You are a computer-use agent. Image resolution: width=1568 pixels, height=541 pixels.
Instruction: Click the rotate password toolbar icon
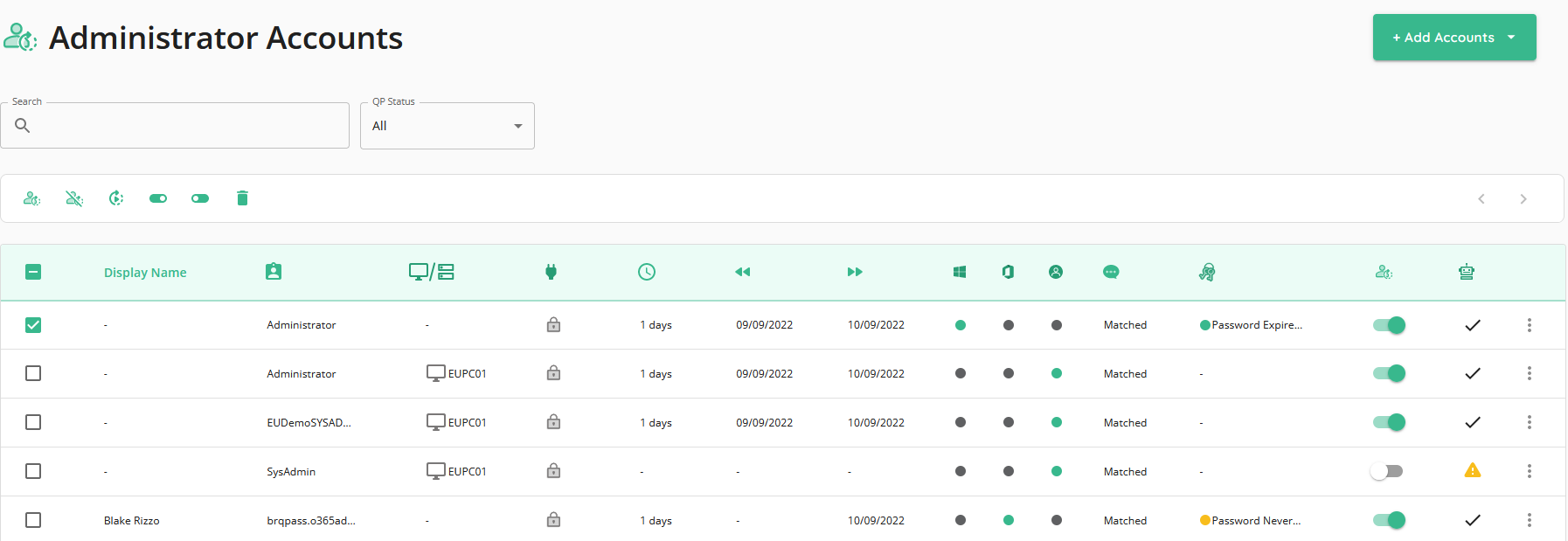pos(116,198)
